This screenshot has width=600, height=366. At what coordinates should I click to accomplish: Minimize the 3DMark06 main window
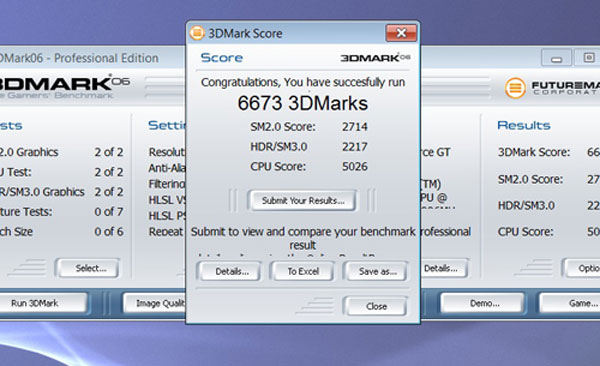[556, 58]
